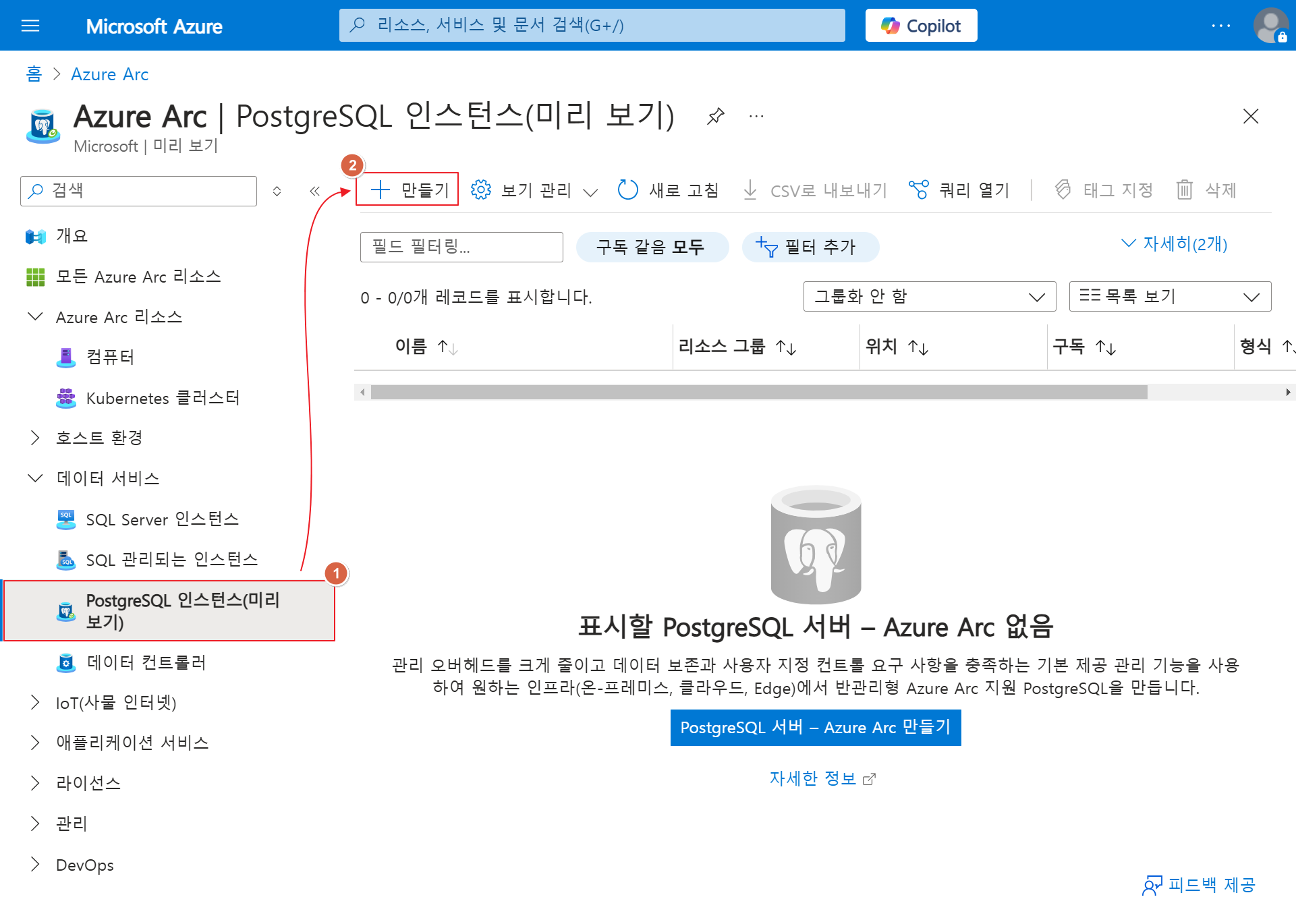Click the 새로 고침 refresh icon
Viewport: 1296px width, 924px height.
point(627,190)
